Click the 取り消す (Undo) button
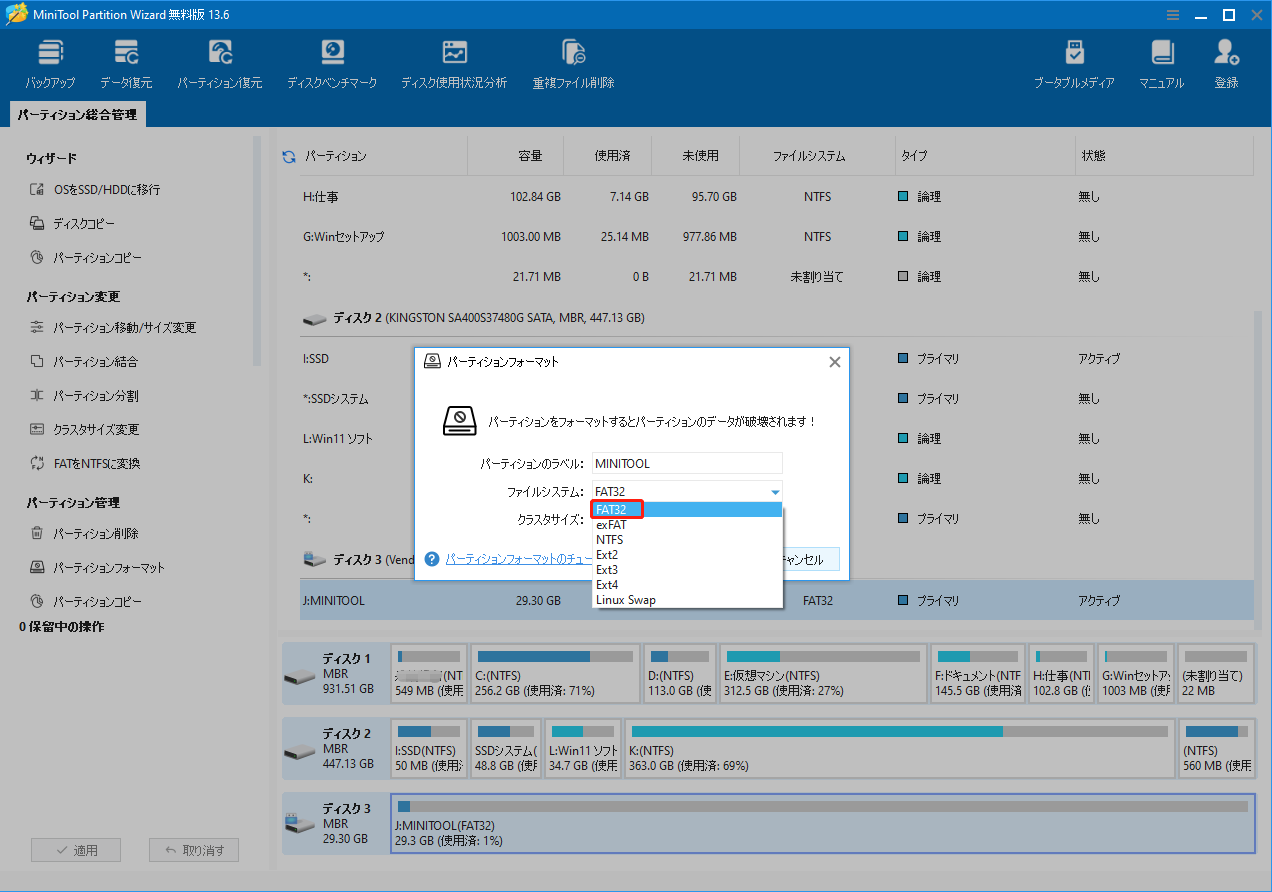 click(x=194, y=851)
